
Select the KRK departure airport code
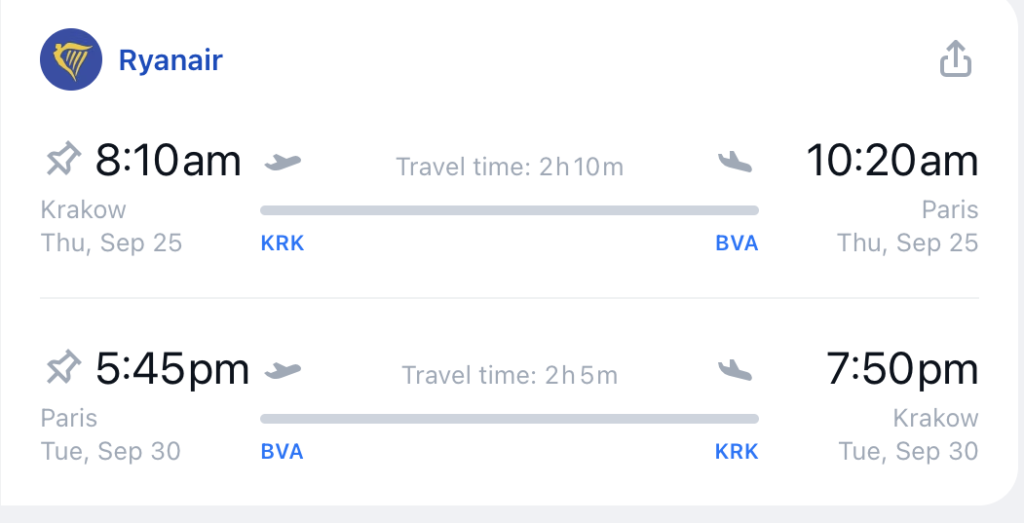[282, 244]
